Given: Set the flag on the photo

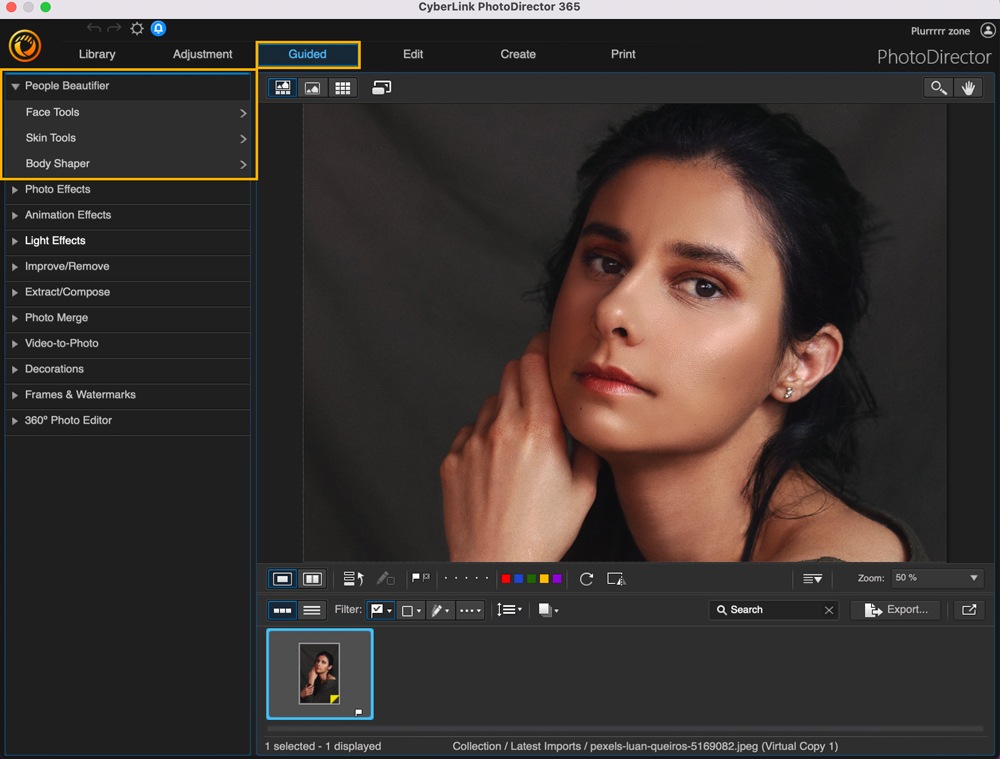Looking at the screenshot, I should click(x=416, y=578).
